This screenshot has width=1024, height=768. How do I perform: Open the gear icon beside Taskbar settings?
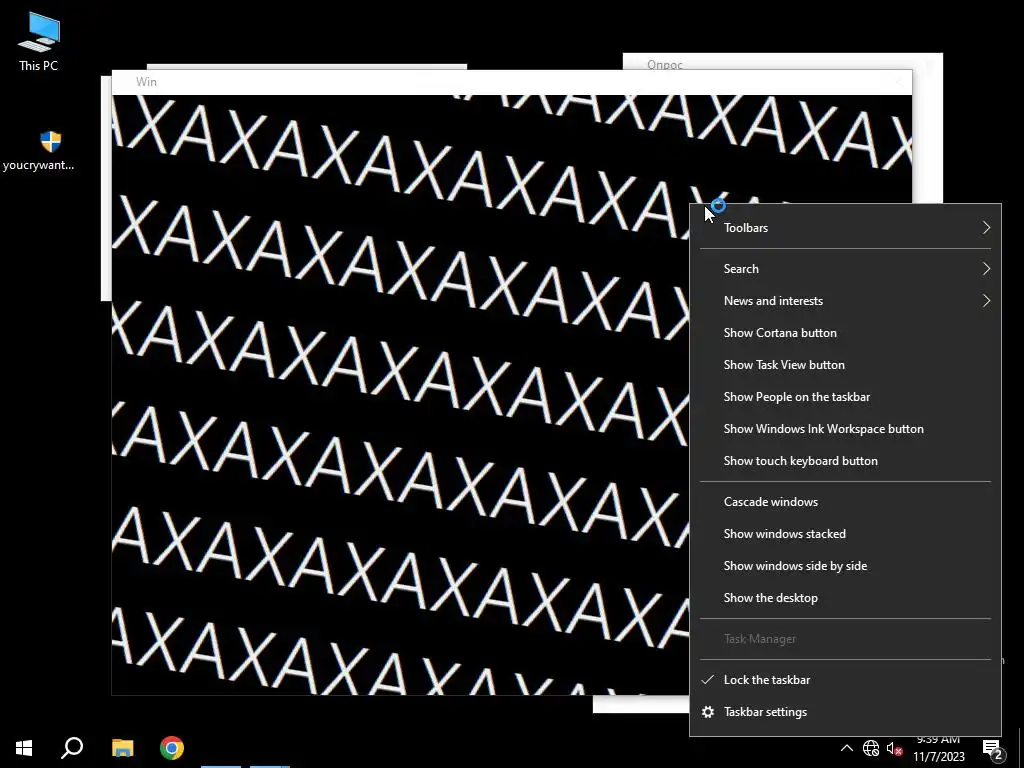tap(708, 712)
